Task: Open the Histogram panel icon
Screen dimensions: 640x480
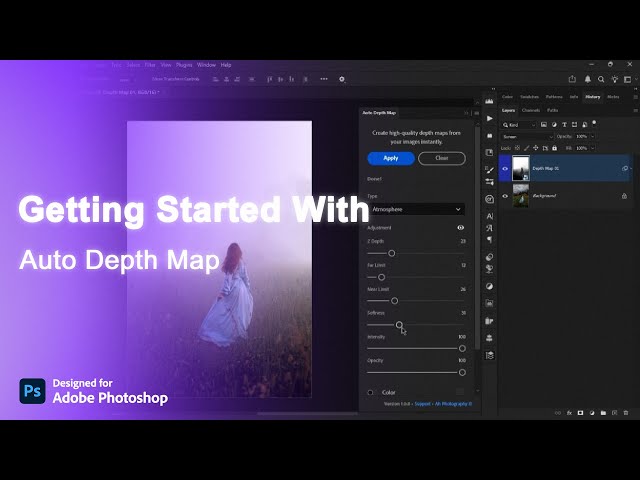Action: tap(489, 101)
